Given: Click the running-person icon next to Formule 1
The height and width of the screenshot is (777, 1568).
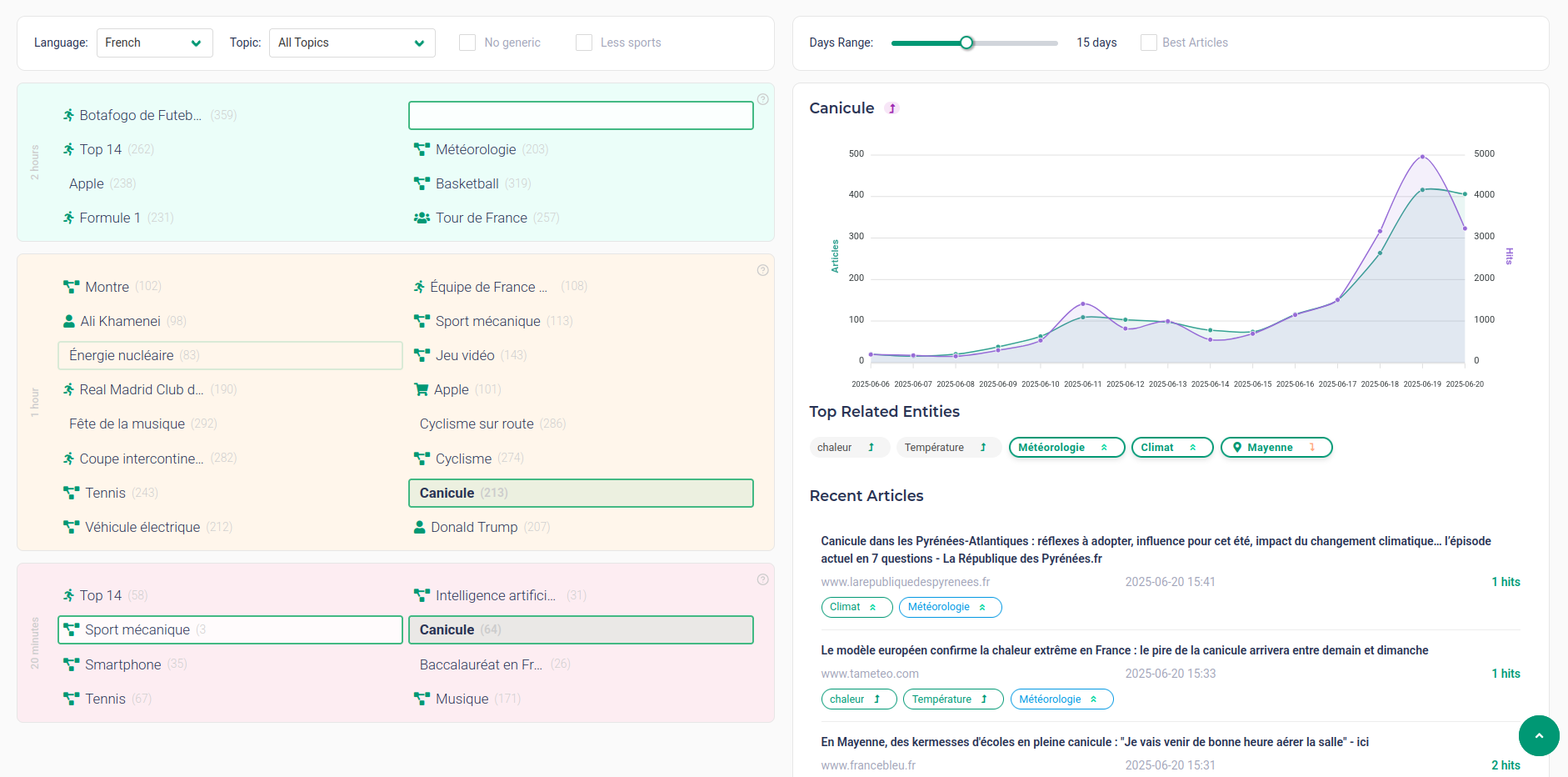Looking at the screenshot, I should [x=67, y=218].
